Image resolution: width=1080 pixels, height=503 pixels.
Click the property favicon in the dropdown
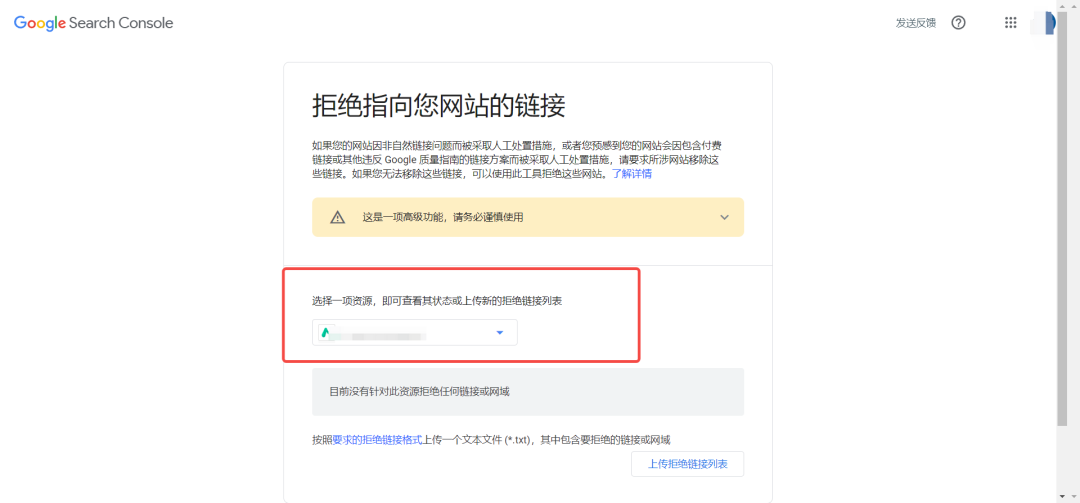click(326, 333)
